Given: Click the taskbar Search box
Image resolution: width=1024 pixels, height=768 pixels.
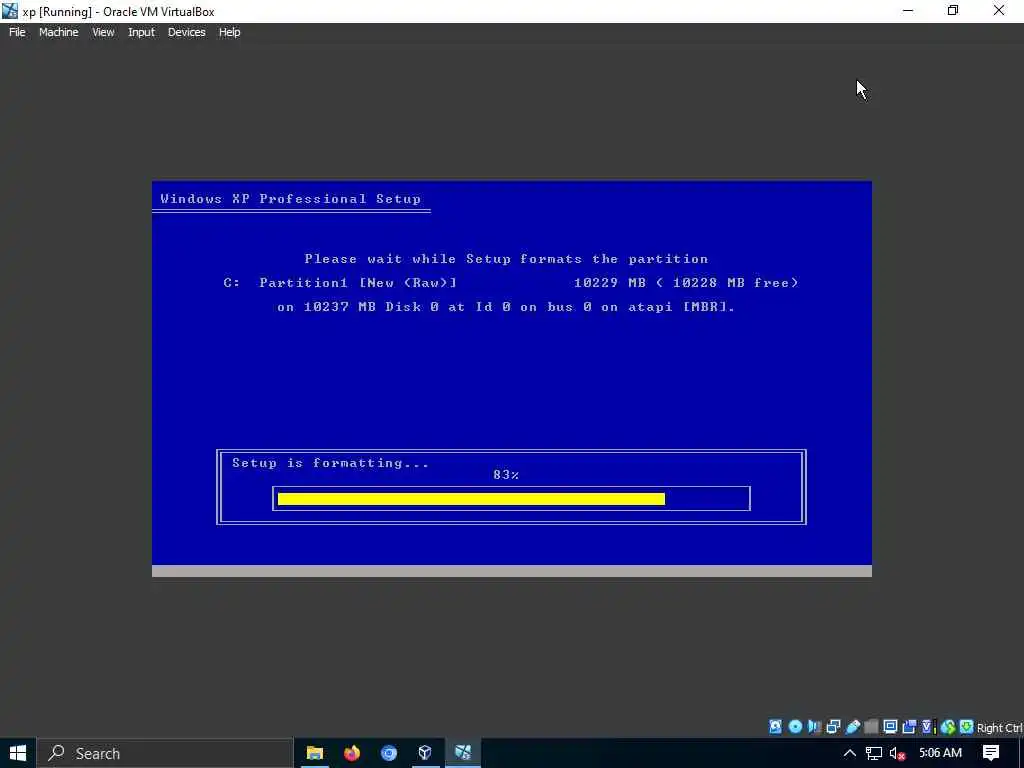Looking at the screenshot, I should coord(165,753).
